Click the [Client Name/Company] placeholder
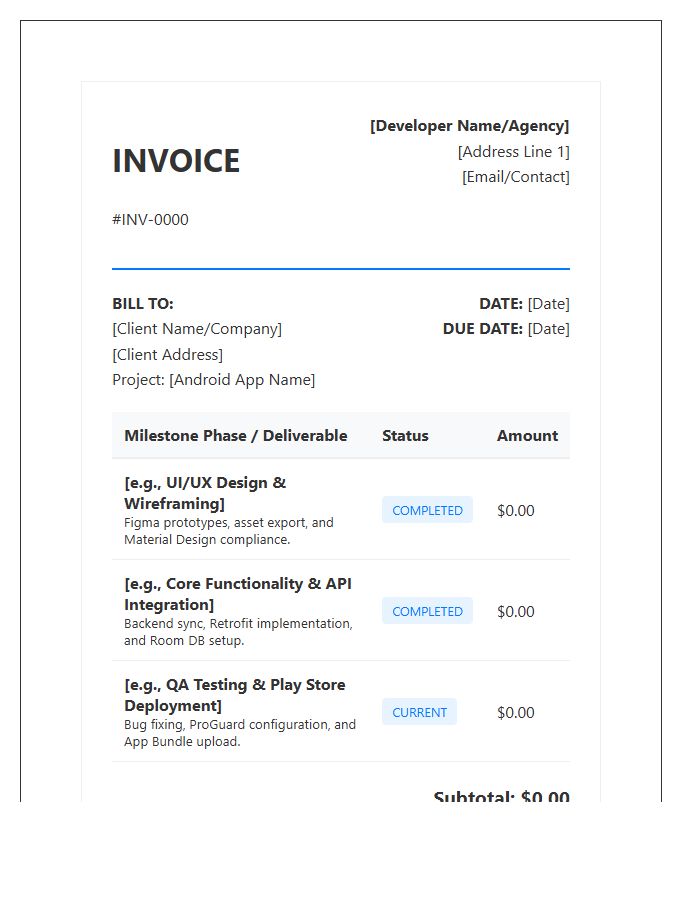700x900 pixels. (x=197, y=329)
